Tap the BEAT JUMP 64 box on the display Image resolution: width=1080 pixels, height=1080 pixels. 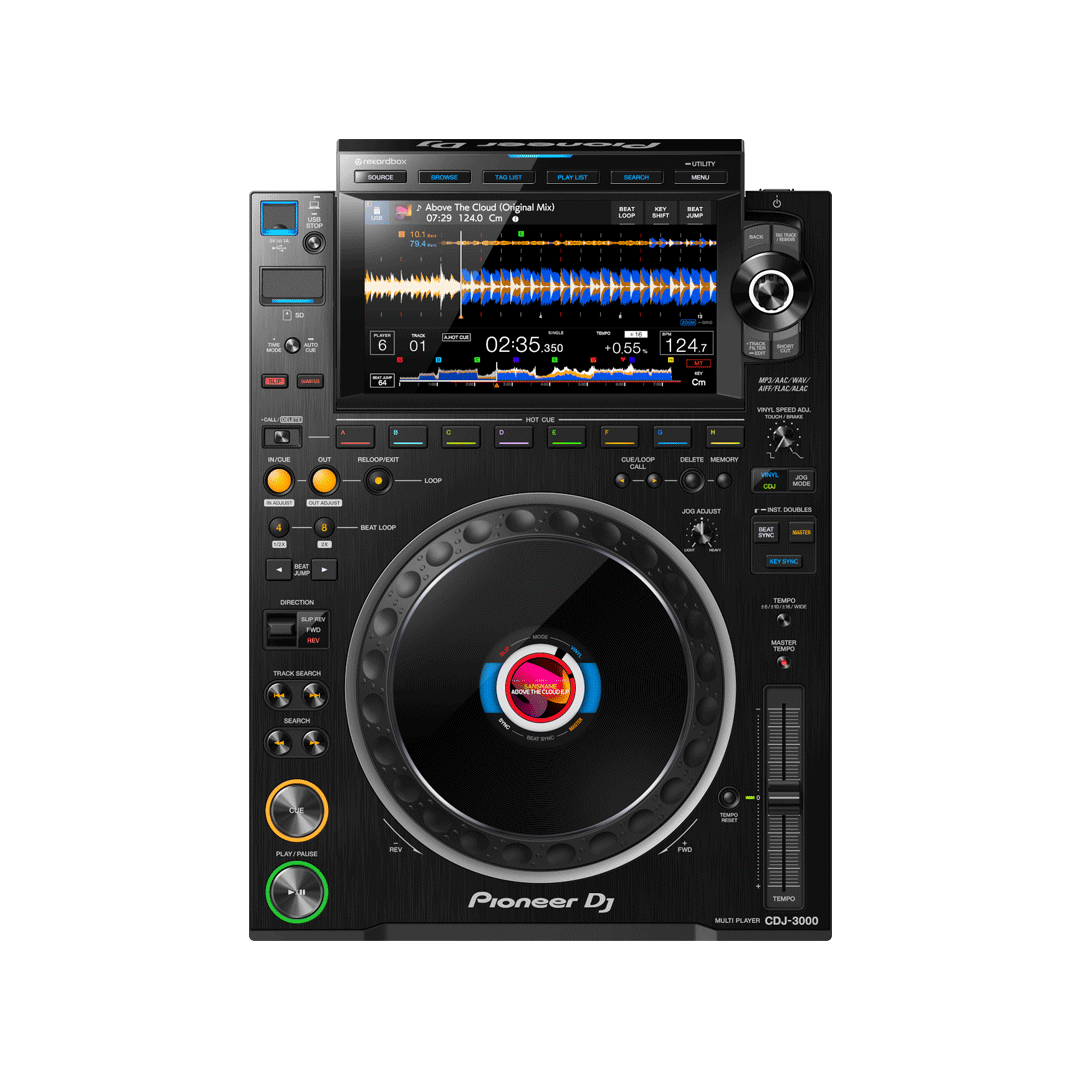click(x=382, y=380)
